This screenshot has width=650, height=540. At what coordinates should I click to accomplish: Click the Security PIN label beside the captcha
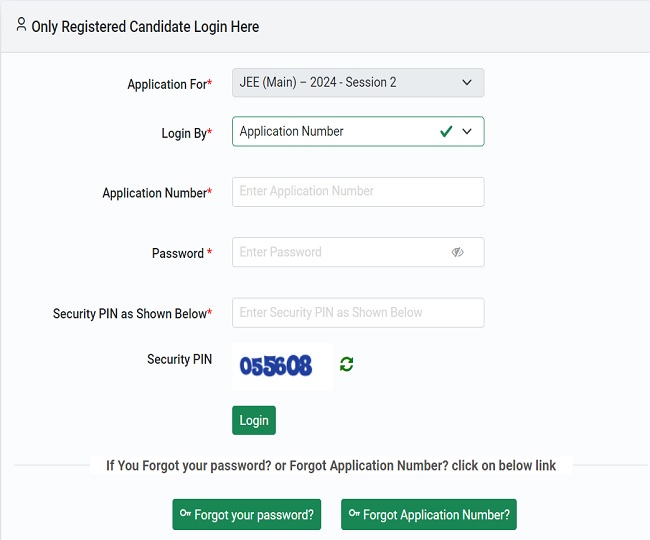pos(179,359)
